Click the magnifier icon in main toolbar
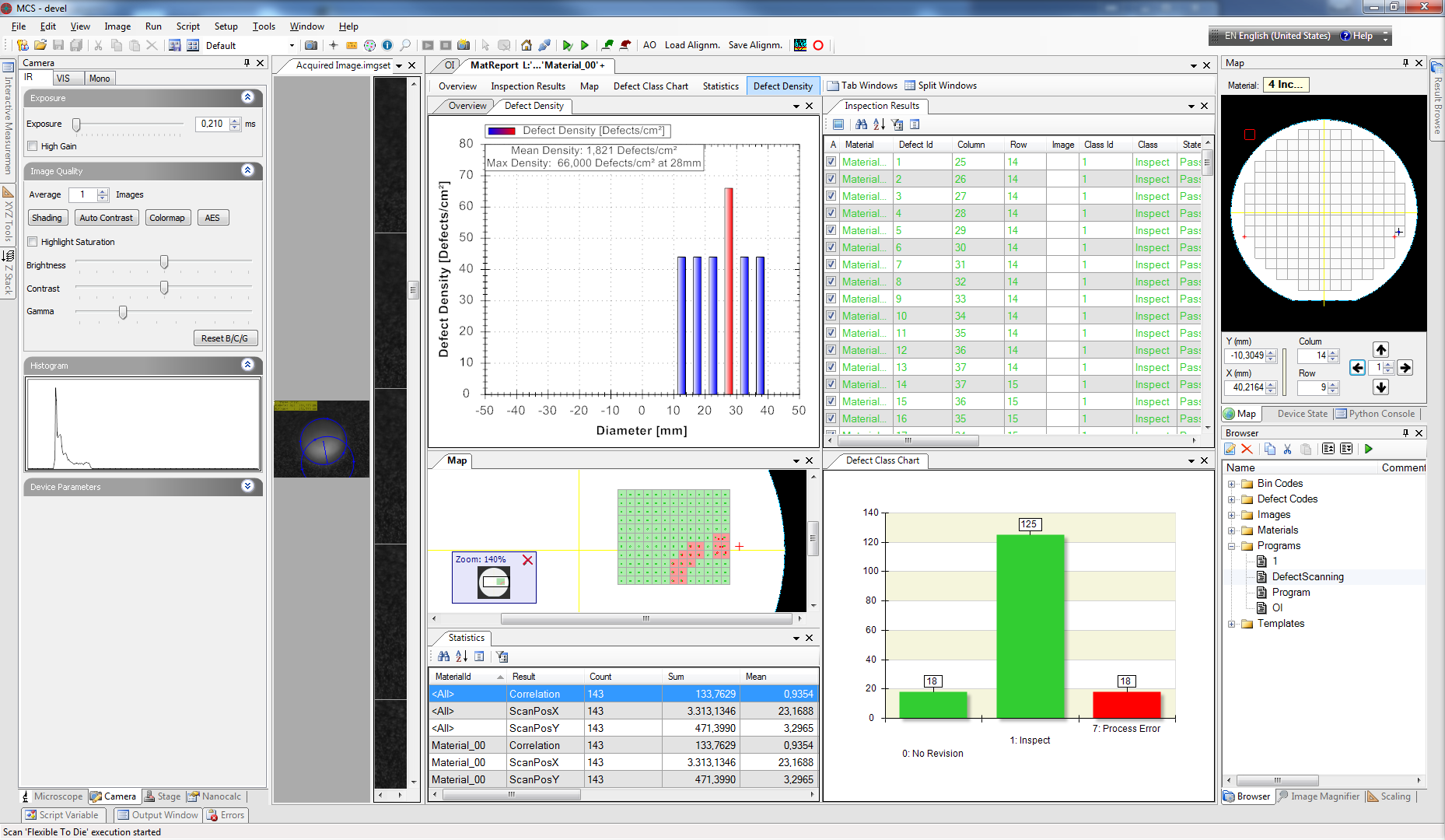The width and height of the screenshot is (1445, 840). (405, 45)
